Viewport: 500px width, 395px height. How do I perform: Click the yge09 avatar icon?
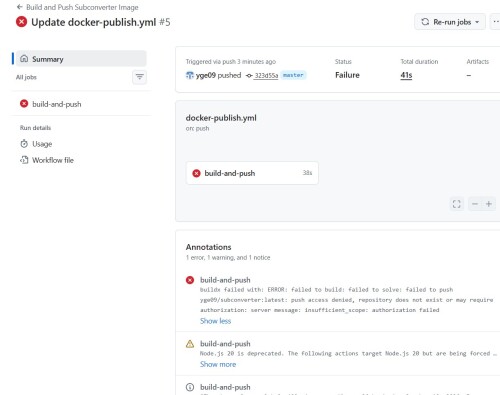click(x=190, y=75)
